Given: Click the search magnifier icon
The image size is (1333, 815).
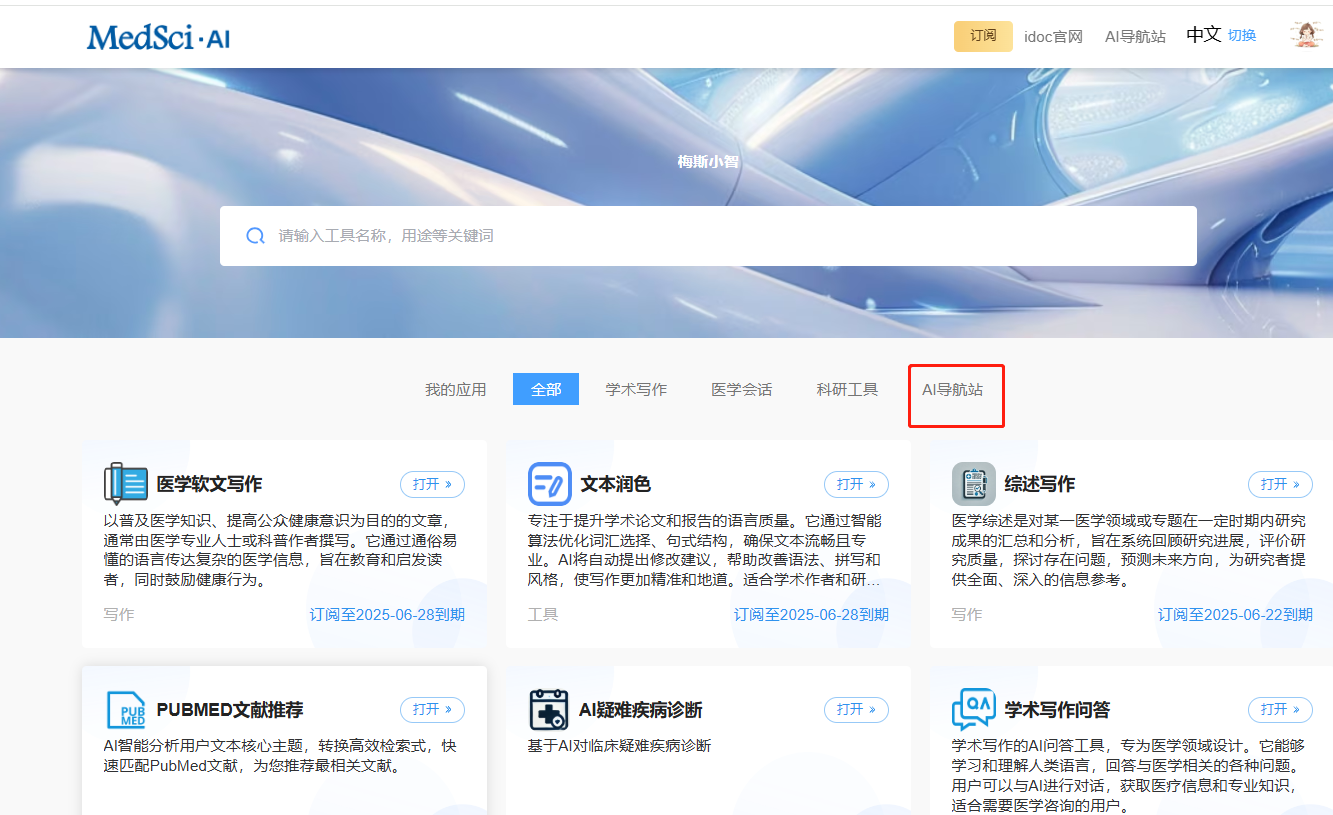Looking at the screenshot, I should (x=255, y=236).
